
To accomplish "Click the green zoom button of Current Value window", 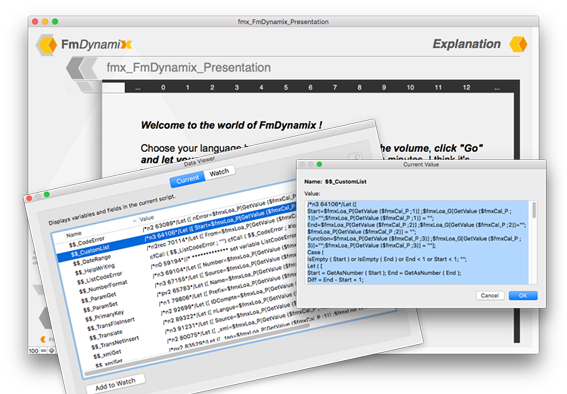I will 319,164.
